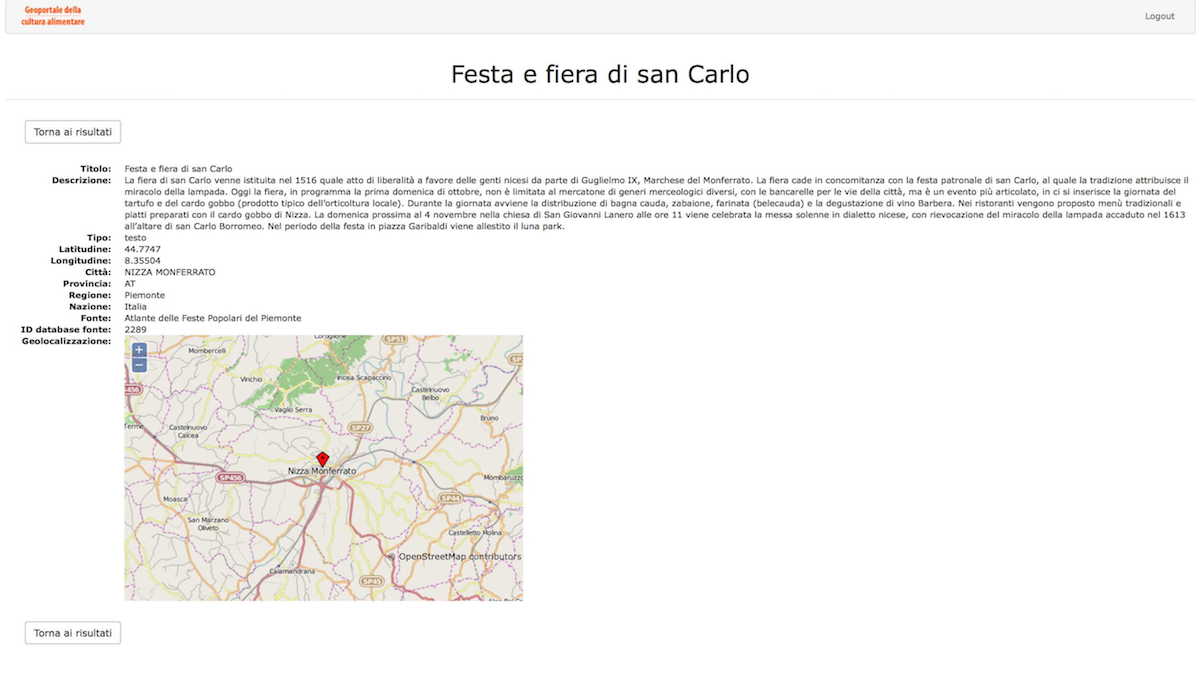Click the red location marker on Nizza Monferrato
This screenshot has height=673, width=1200.
click(322, 458)
